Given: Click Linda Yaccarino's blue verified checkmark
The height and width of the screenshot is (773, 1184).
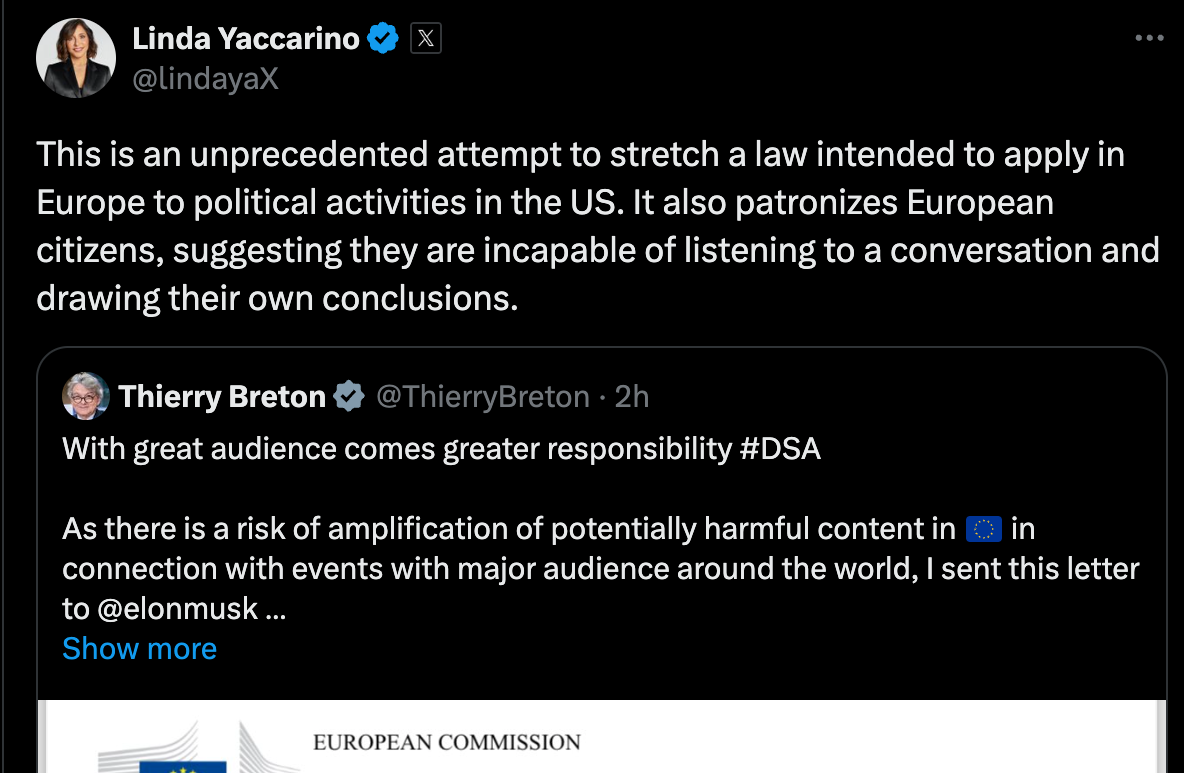Looking at the screenshot, I should (x=383, y=37).
